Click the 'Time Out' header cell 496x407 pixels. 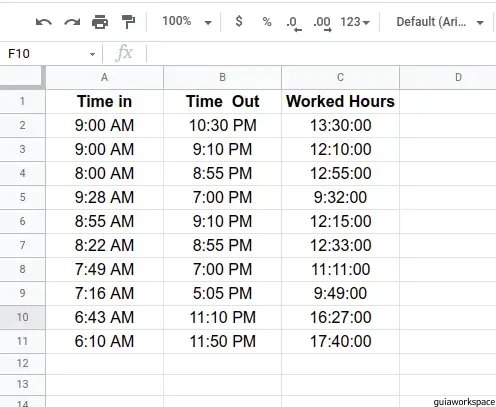pos(222,101)
